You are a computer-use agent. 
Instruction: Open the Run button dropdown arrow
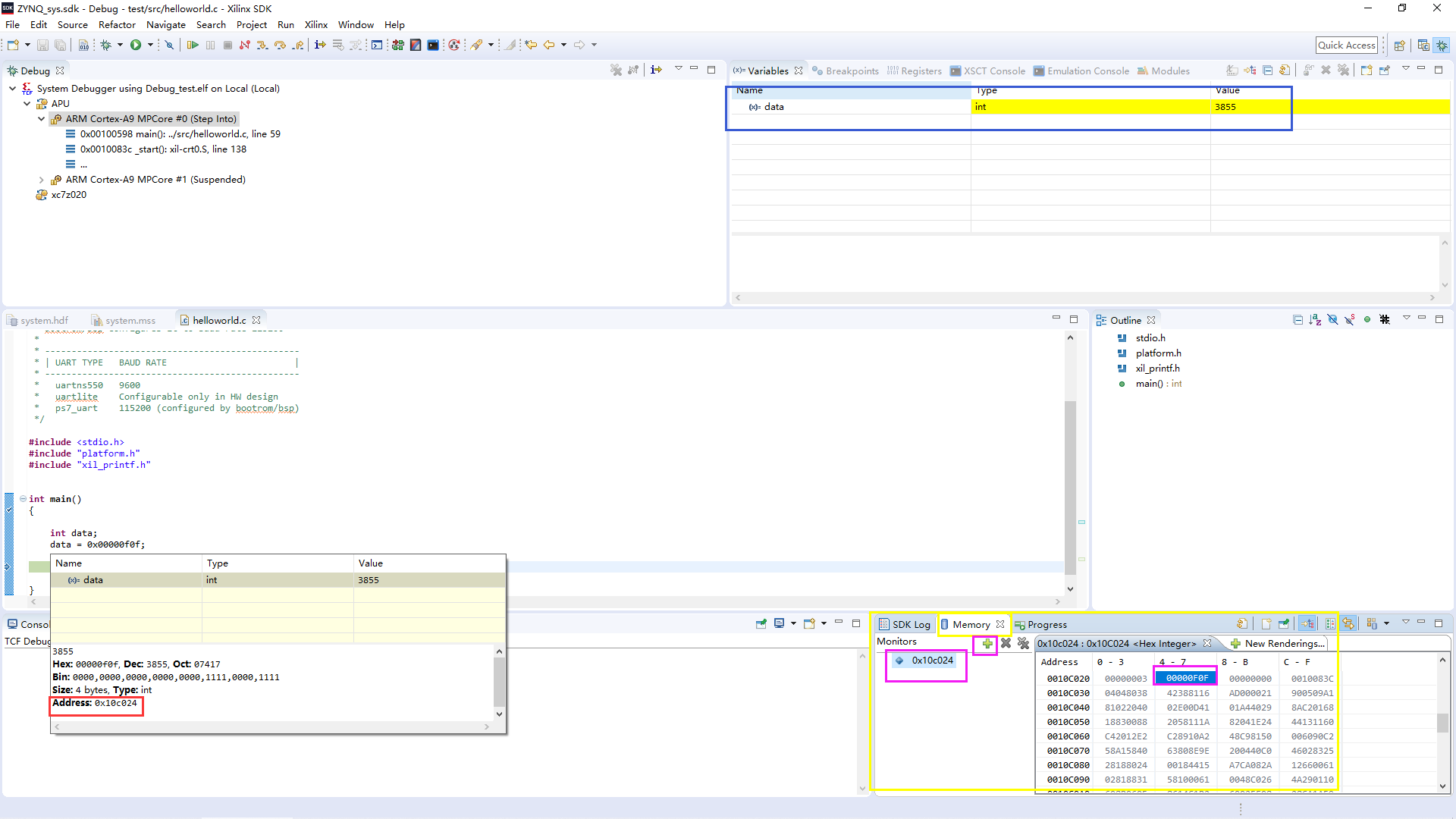150,45
